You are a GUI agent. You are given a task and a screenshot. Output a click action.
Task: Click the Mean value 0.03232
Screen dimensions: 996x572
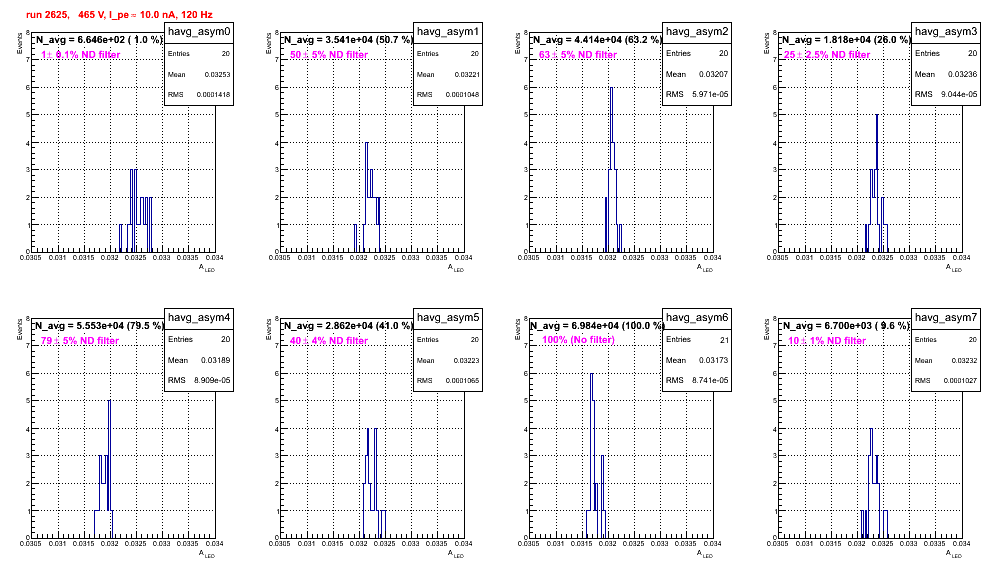tap(965, 360)
